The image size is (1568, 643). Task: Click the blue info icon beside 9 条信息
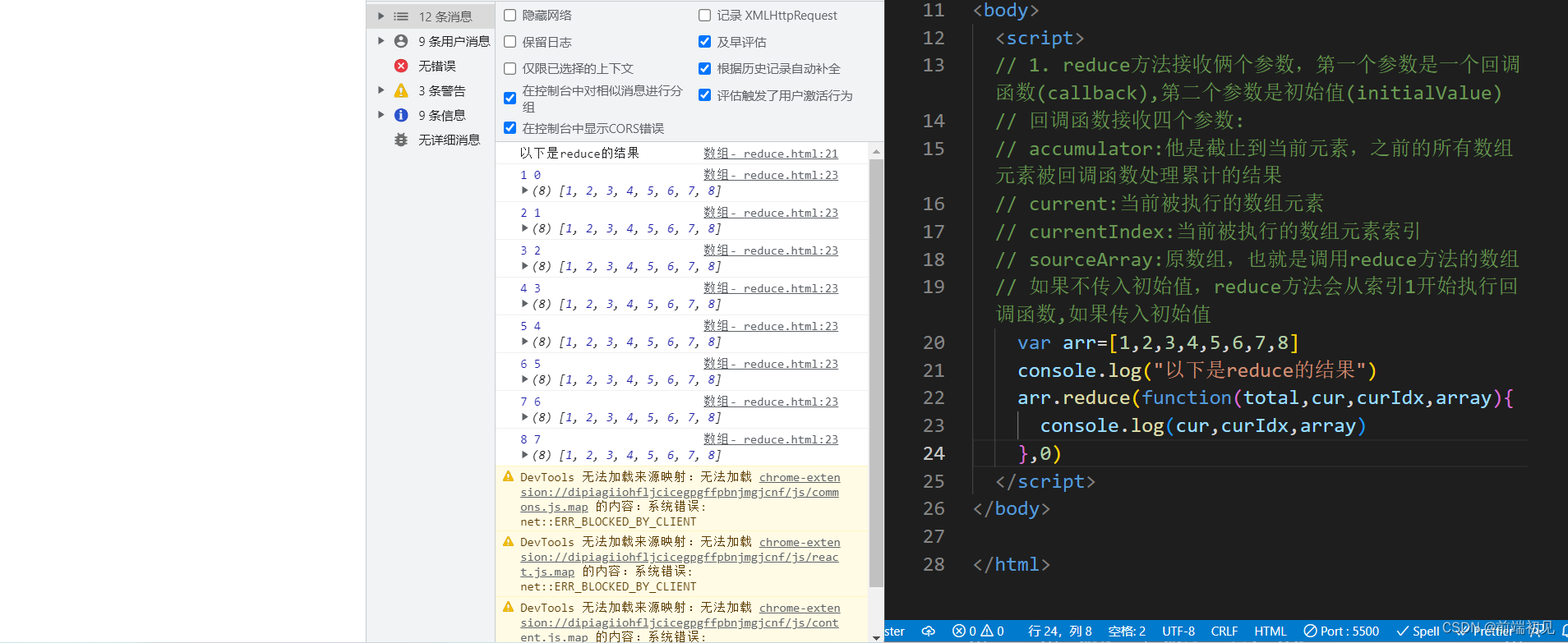[x=401, y=115]
